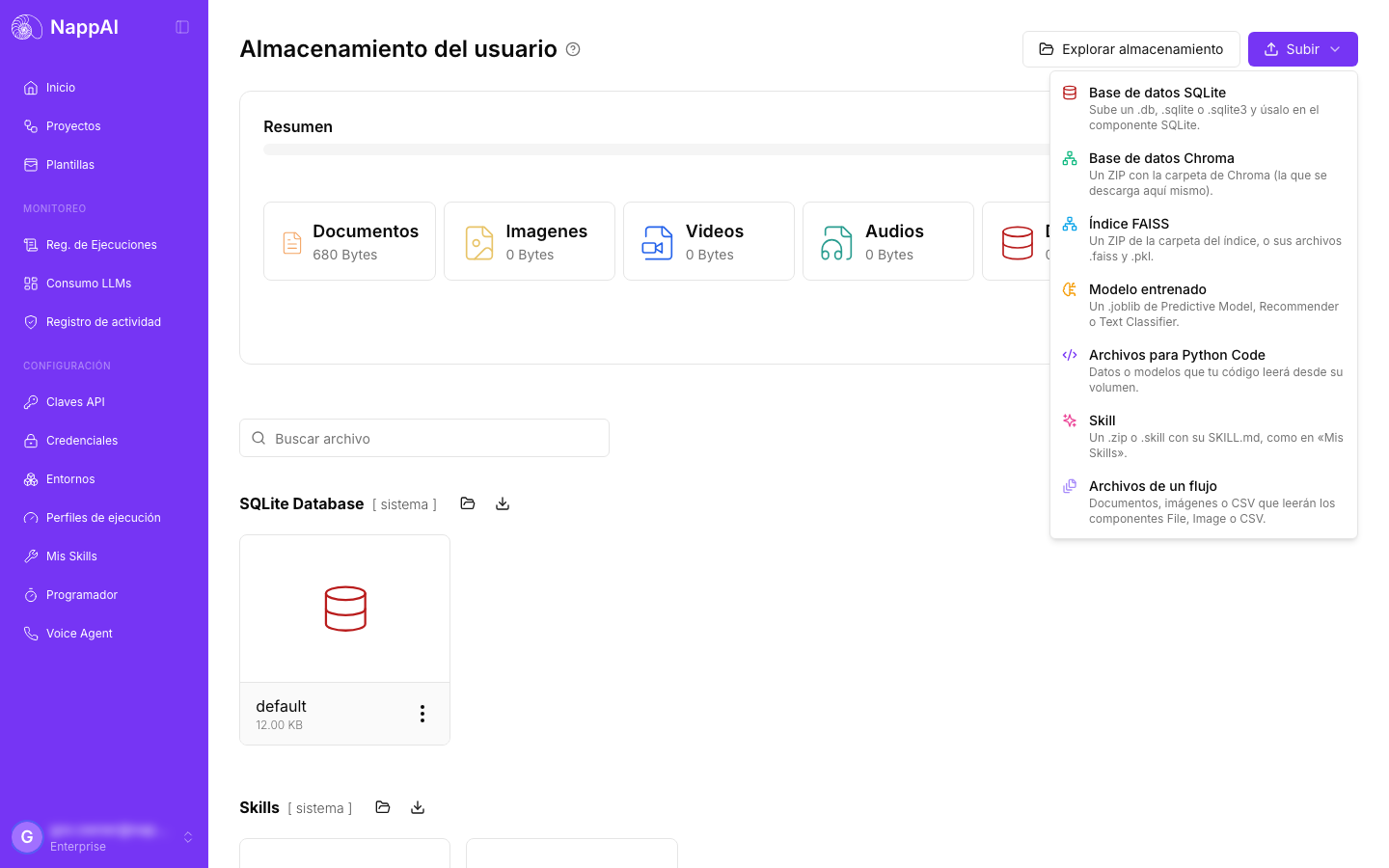Choose Archivos de un flujo option
The height and width of the screenshot is (868, 1389).
click(1204, 502)
